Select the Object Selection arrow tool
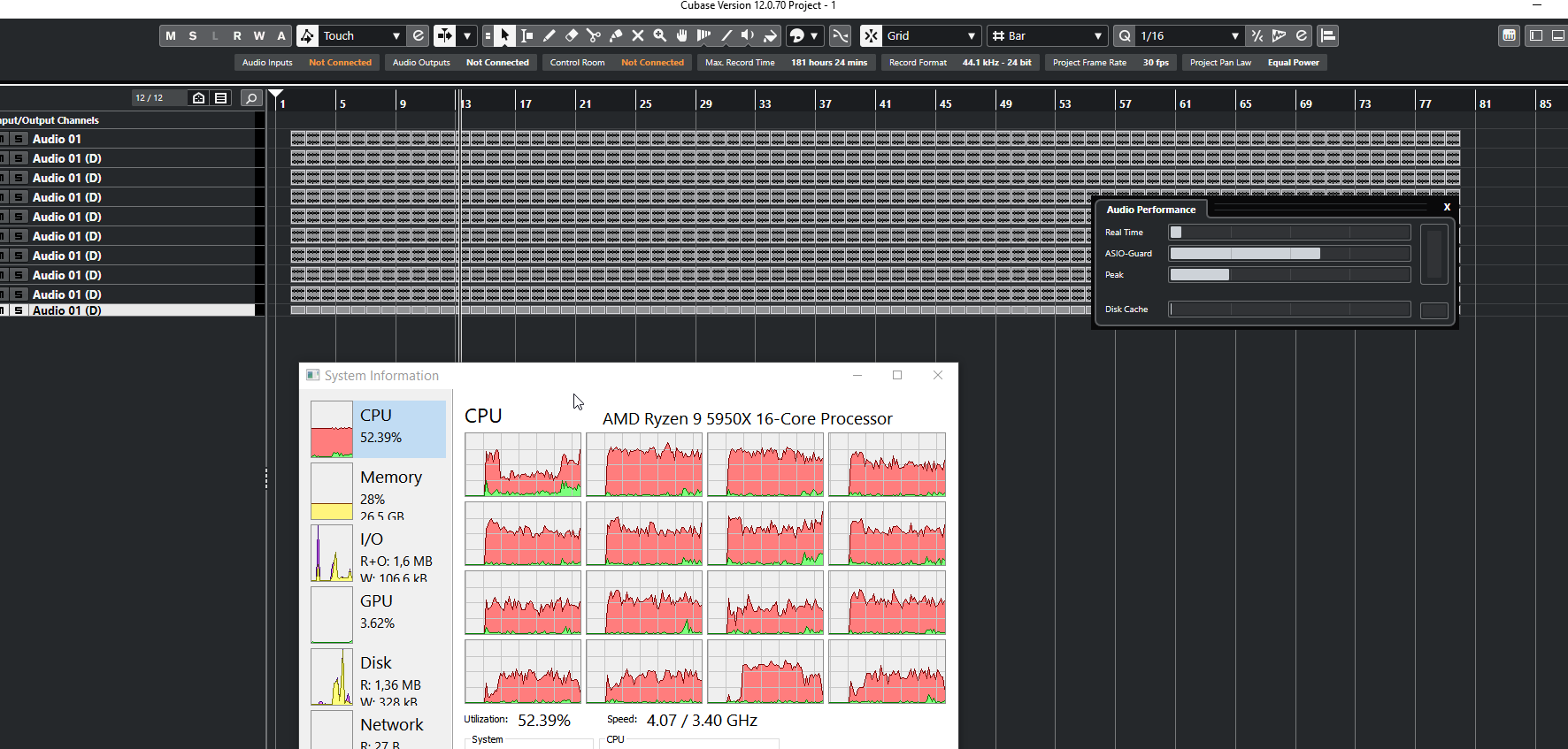Screen dimensions: 1568x749 coord(505,35)
